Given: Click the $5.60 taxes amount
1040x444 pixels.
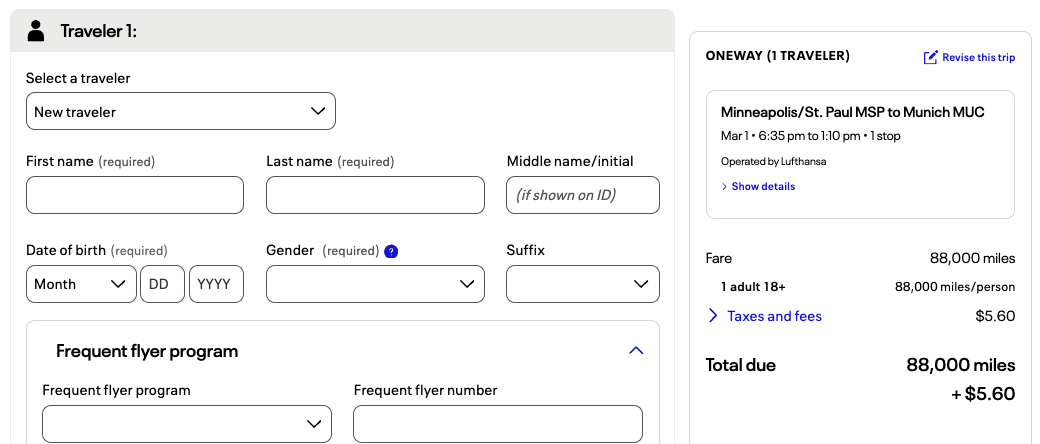Looking at the screenshot, I should click(x=995, y=316).
